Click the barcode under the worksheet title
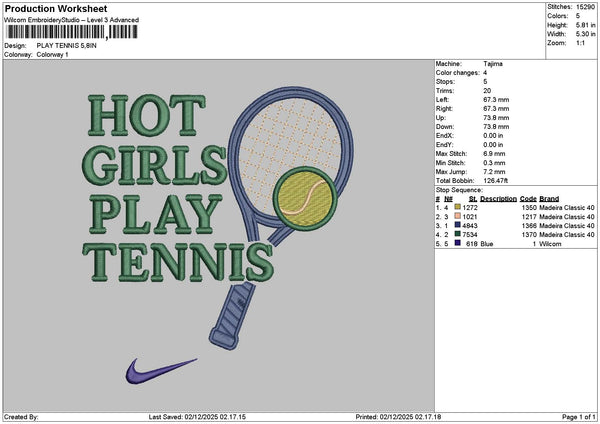 pos(70,33)
